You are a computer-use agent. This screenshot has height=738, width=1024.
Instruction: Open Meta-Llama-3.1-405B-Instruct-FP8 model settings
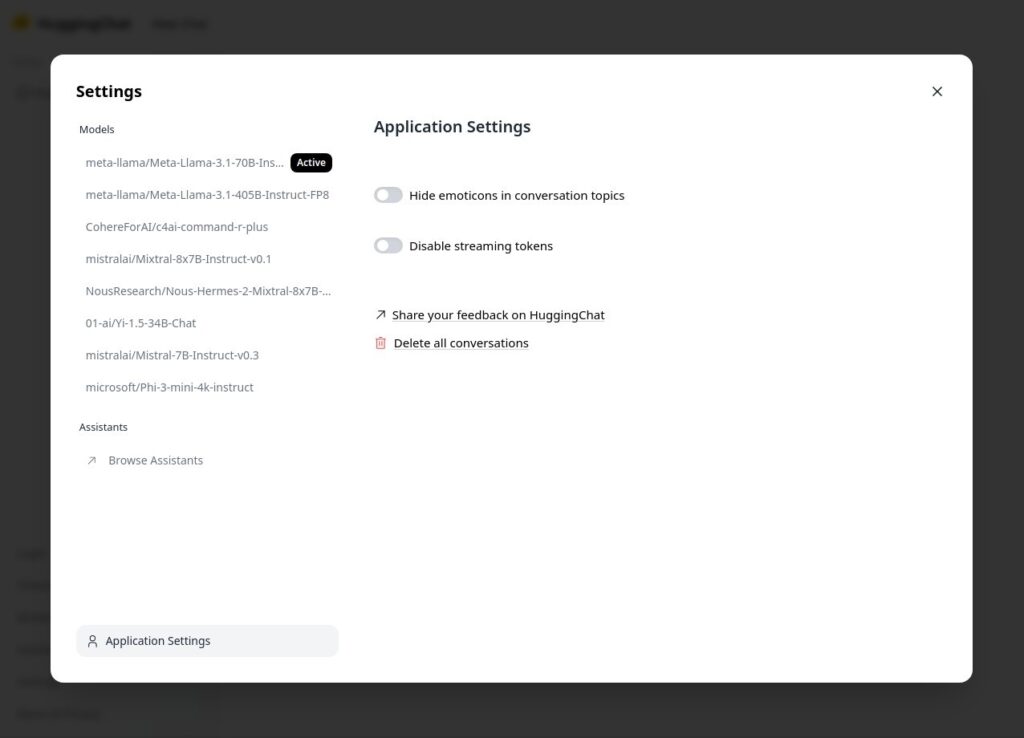pos(207,195)
